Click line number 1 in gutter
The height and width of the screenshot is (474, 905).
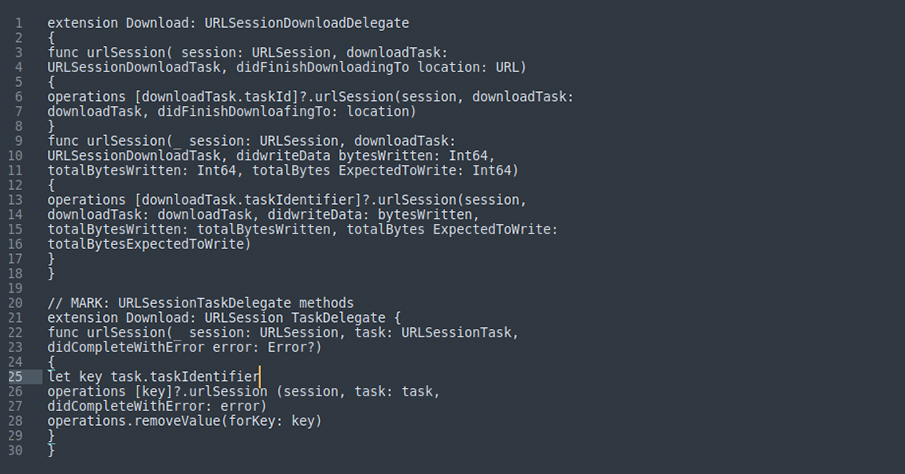pyautogui.click(x=19, y=23)
